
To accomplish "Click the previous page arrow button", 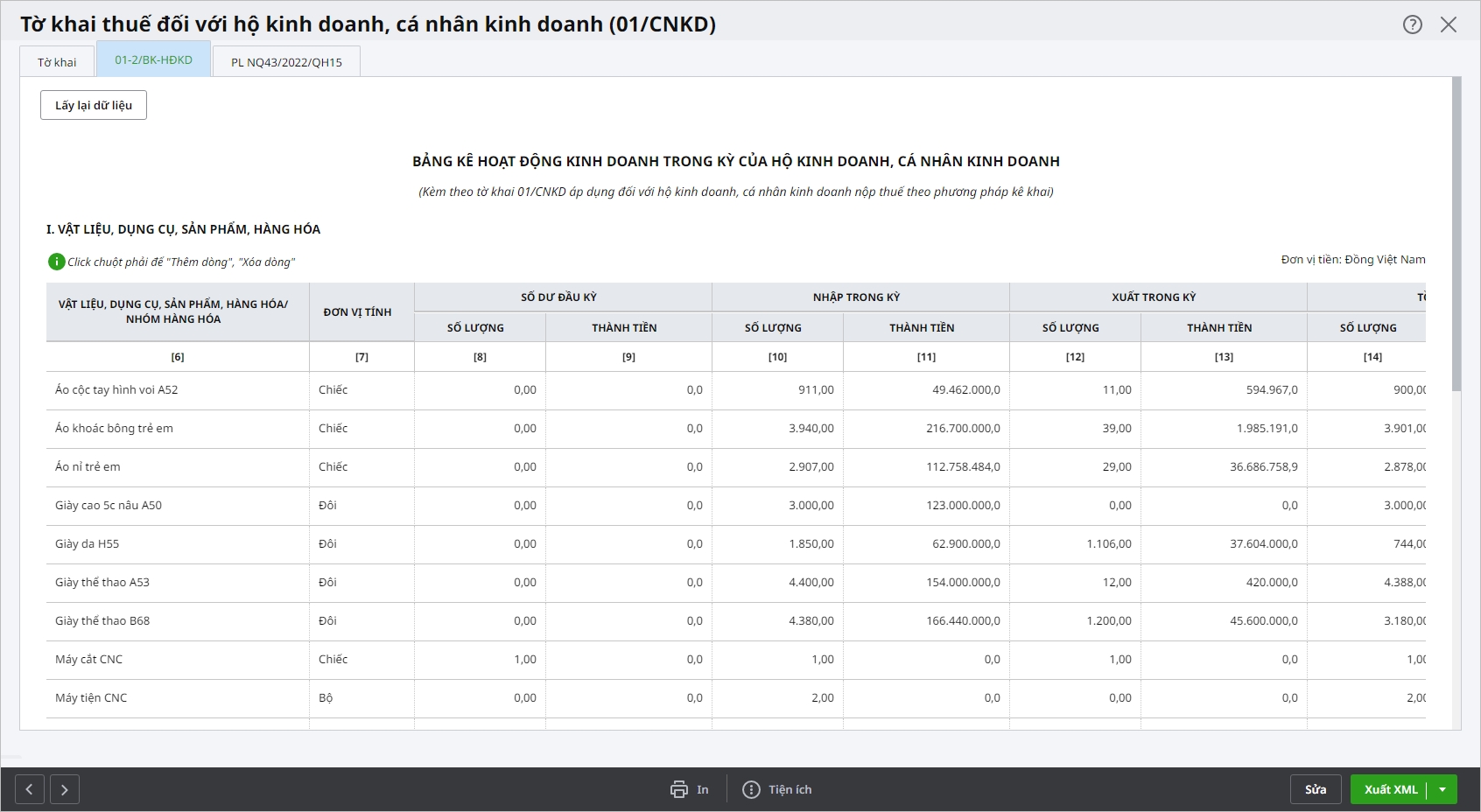I will tap(29, 789).
